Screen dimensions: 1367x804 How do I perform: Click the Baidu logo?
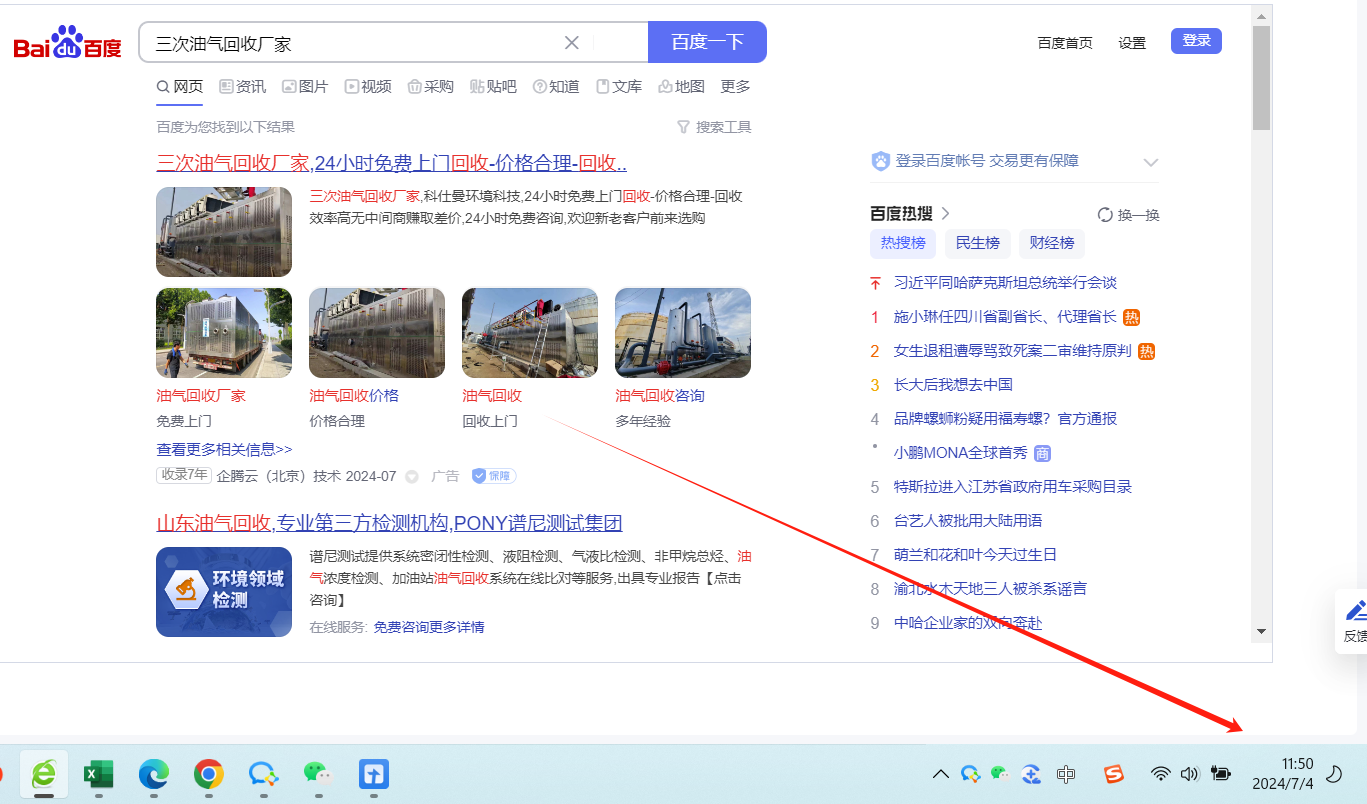pos(67,44)
